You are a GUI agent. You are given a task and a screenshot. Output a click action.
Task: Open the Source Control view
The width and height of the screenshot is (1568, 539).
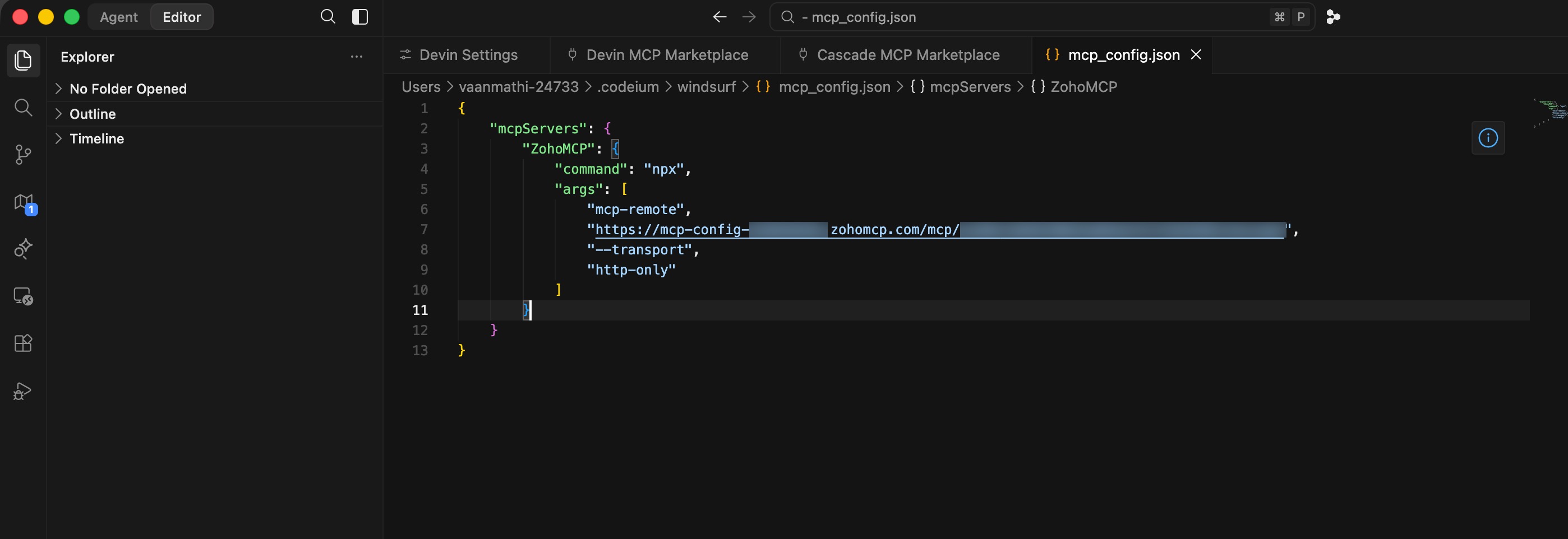(x=23, y=155)
